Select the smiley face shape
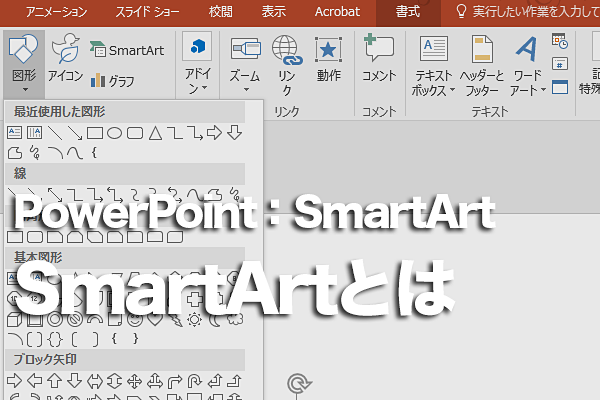Screen dimensions: 600x400 click(x=135, y=319)
